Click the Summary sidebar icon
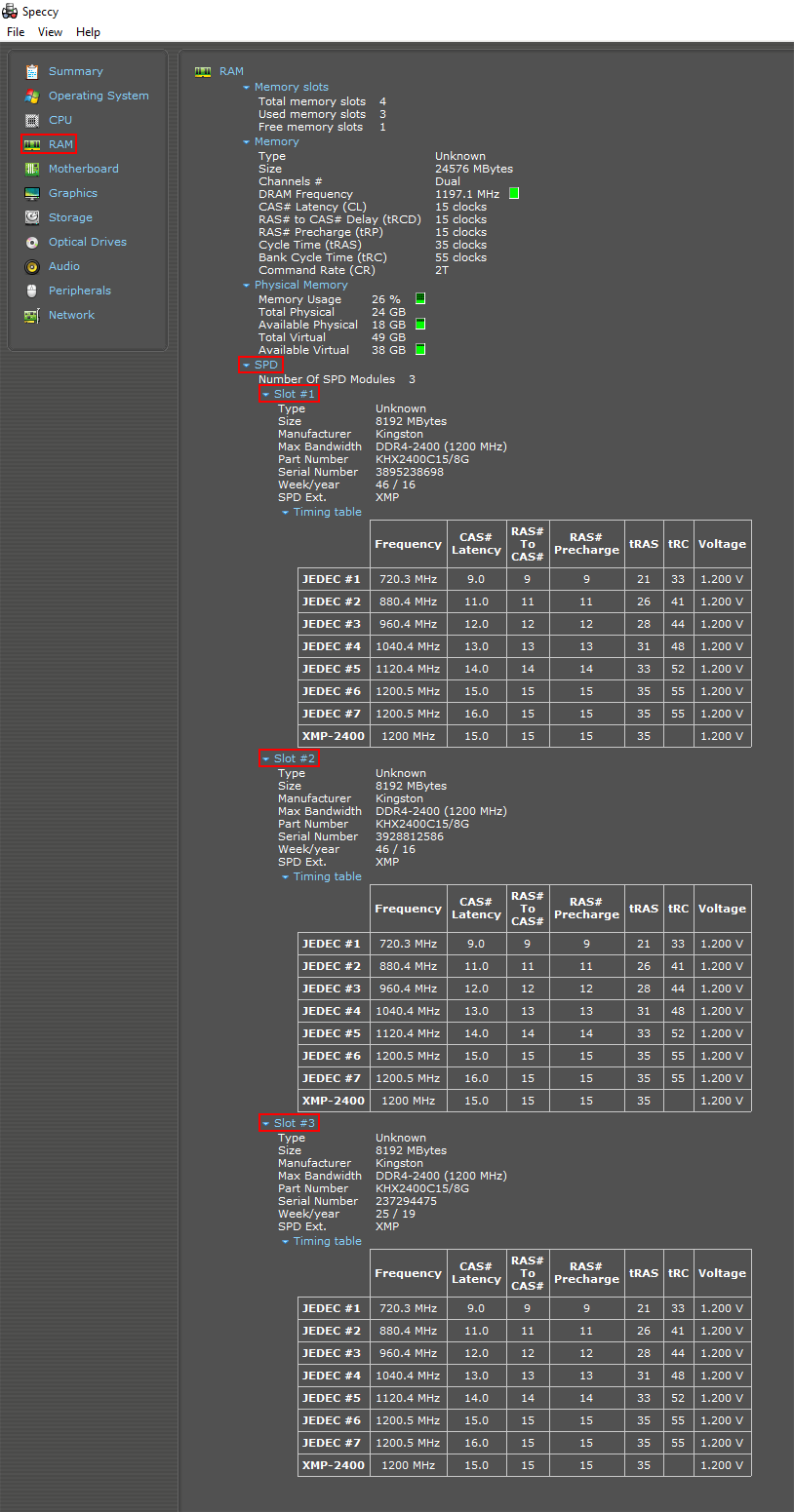Screen dimensions: 794x1512 pos(32,71)
